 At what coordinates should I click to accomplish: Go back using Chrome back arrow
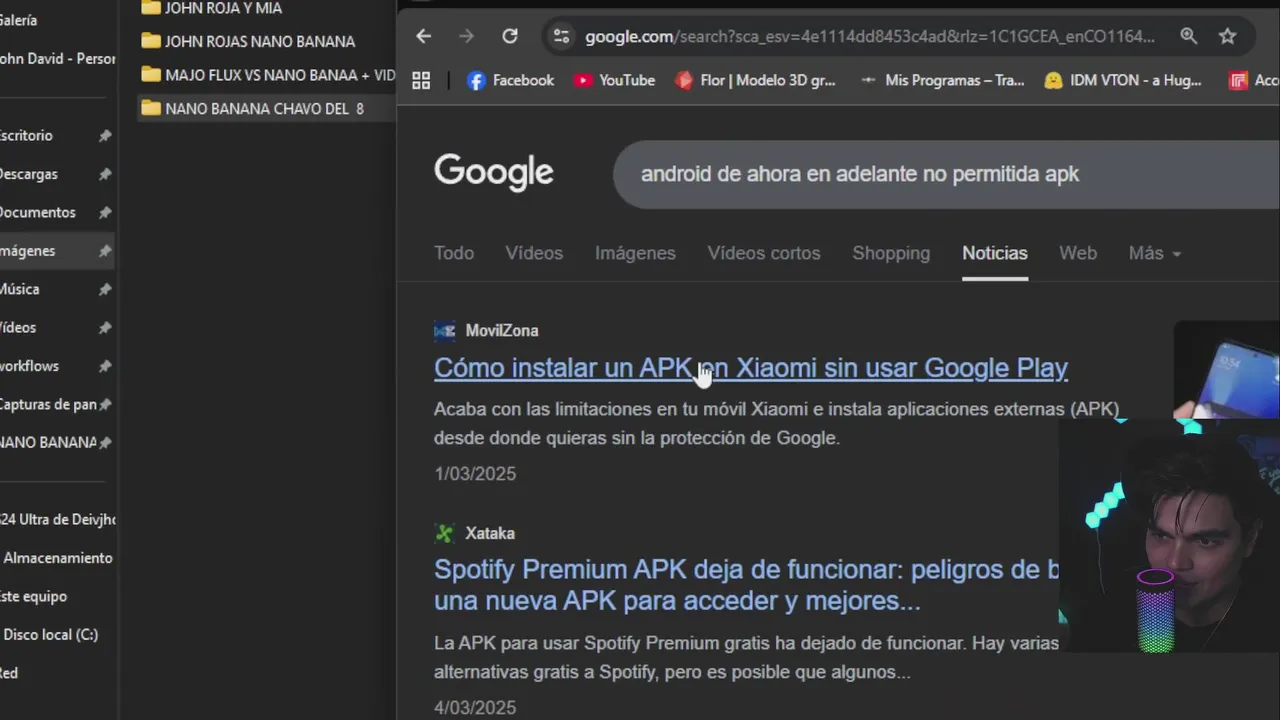424,36
